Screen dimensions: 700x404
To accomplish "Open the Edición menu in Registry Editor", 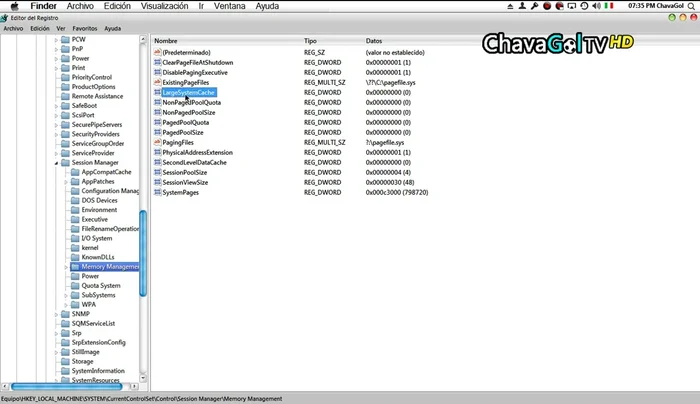I will click(40, 28).
